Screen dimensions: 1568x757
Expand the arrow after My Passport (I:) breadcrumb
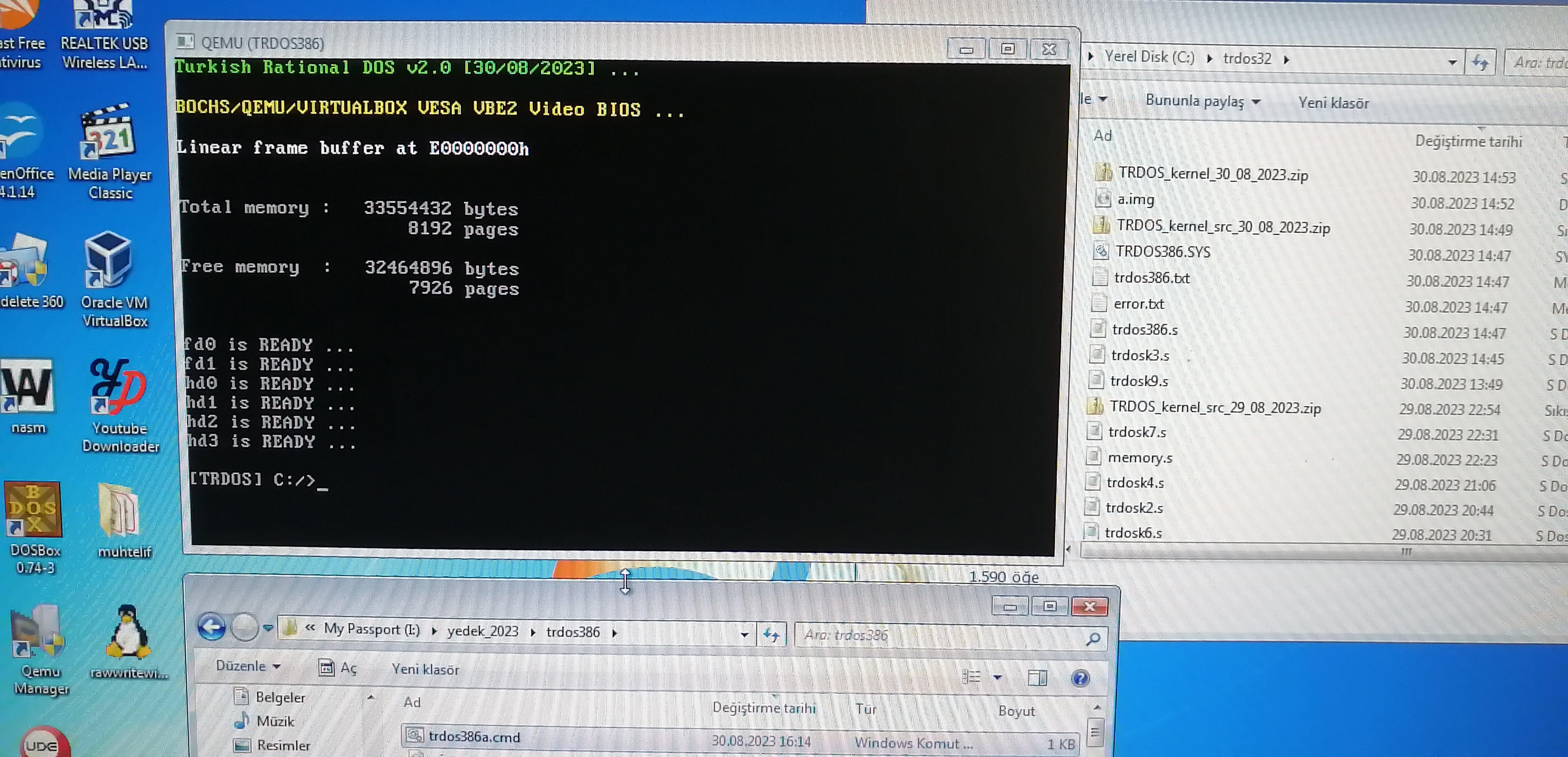(434, 631)
